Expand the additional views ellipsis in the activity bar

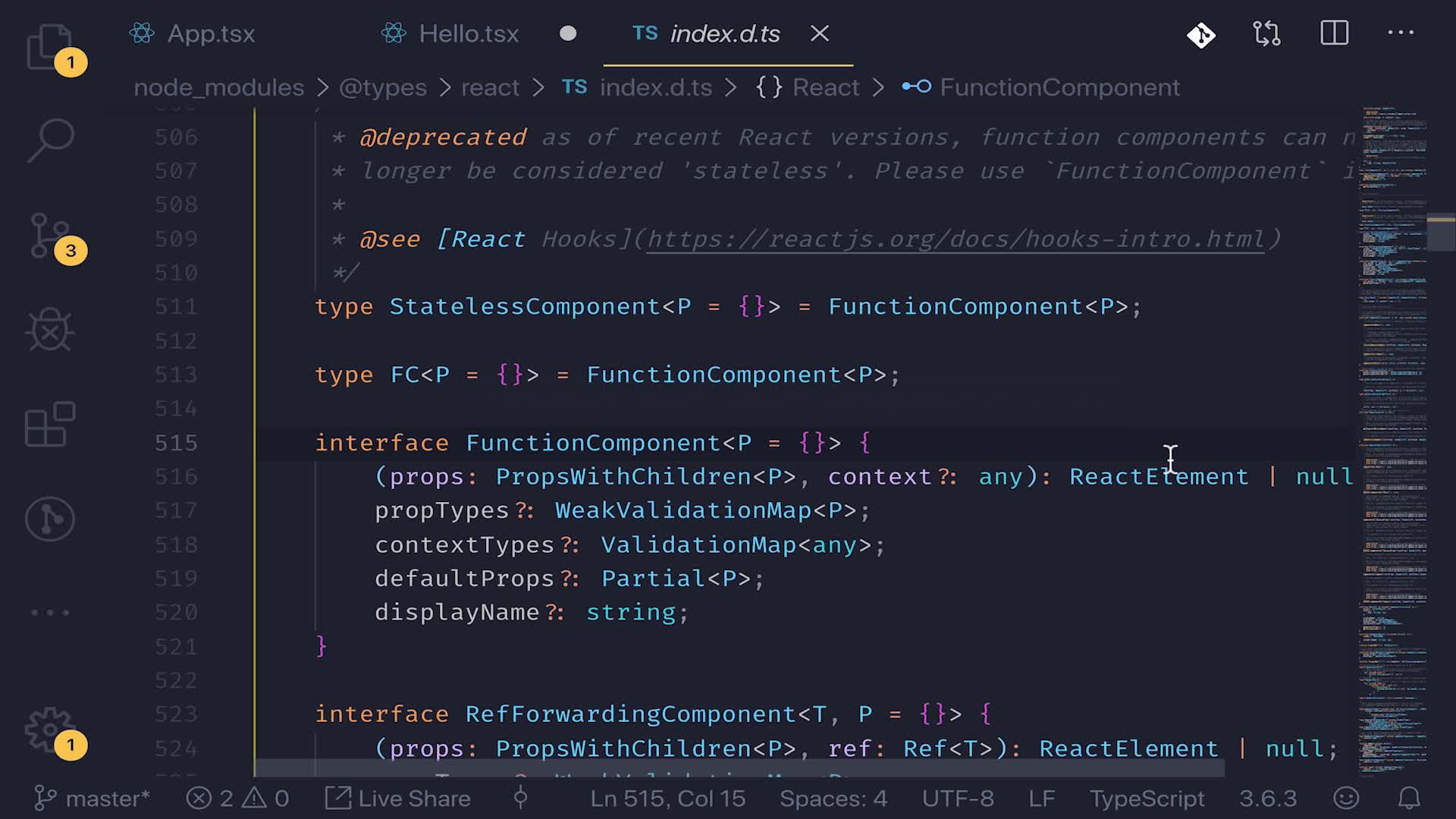pyautogui.click(x=50, y=612)
